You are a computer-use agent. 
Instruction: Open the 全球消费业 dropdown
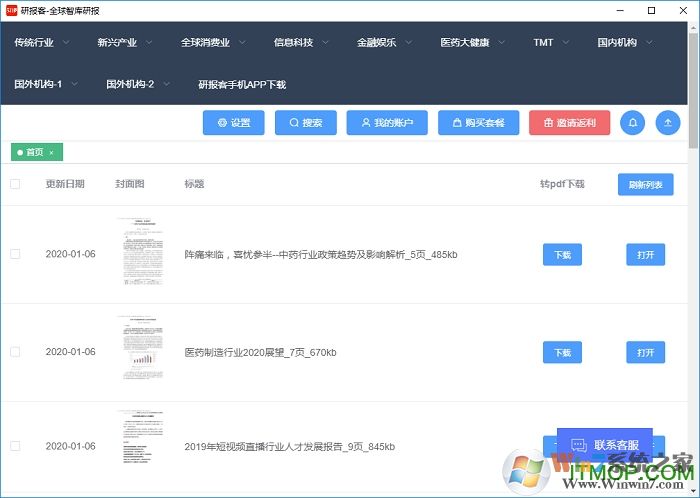click(213, 42)
